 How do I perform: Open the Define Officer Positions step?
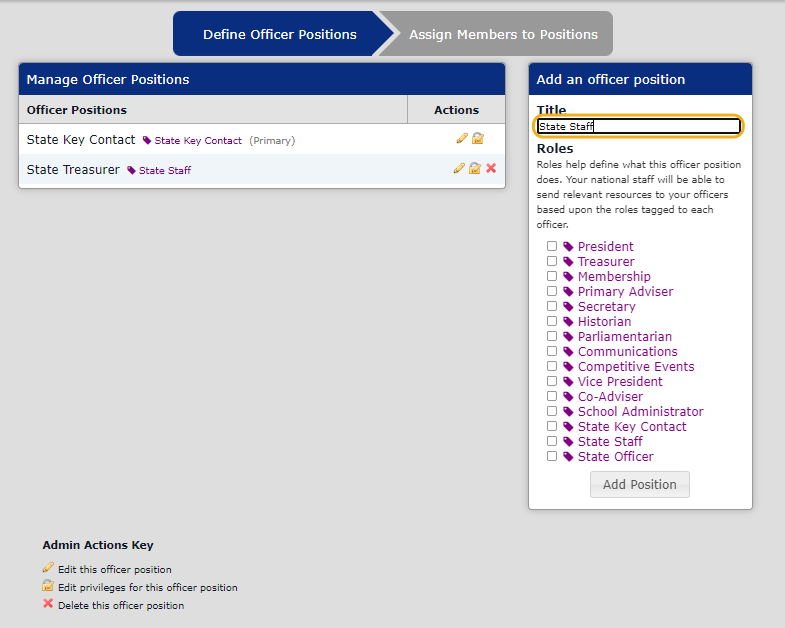pos(279,34)
